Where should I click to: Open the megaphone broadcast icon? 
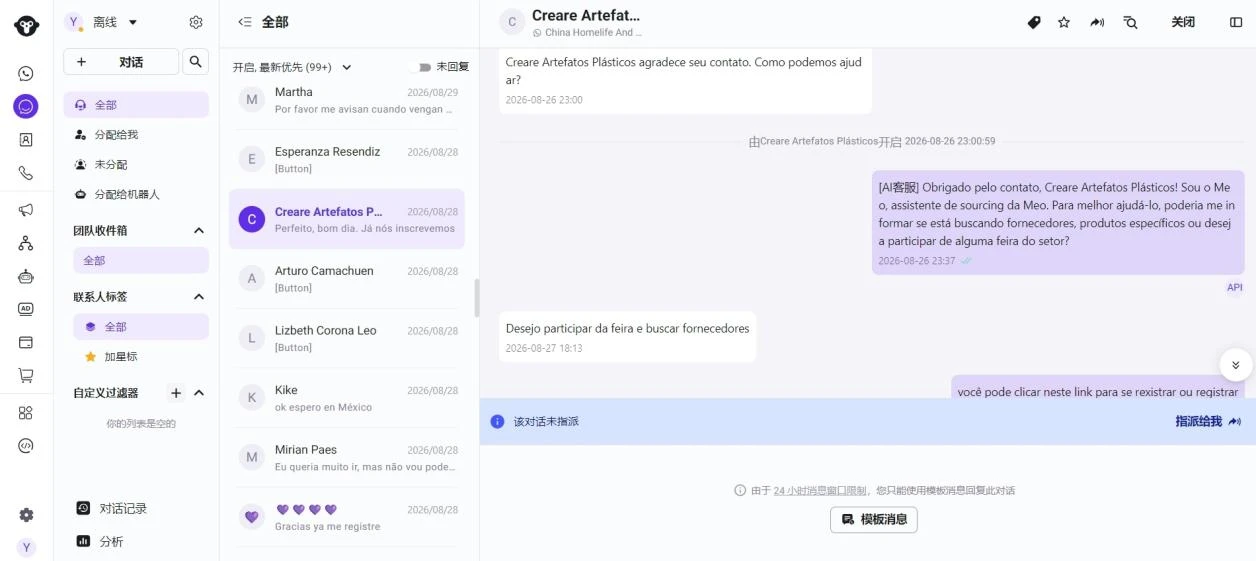pos(26,210)
